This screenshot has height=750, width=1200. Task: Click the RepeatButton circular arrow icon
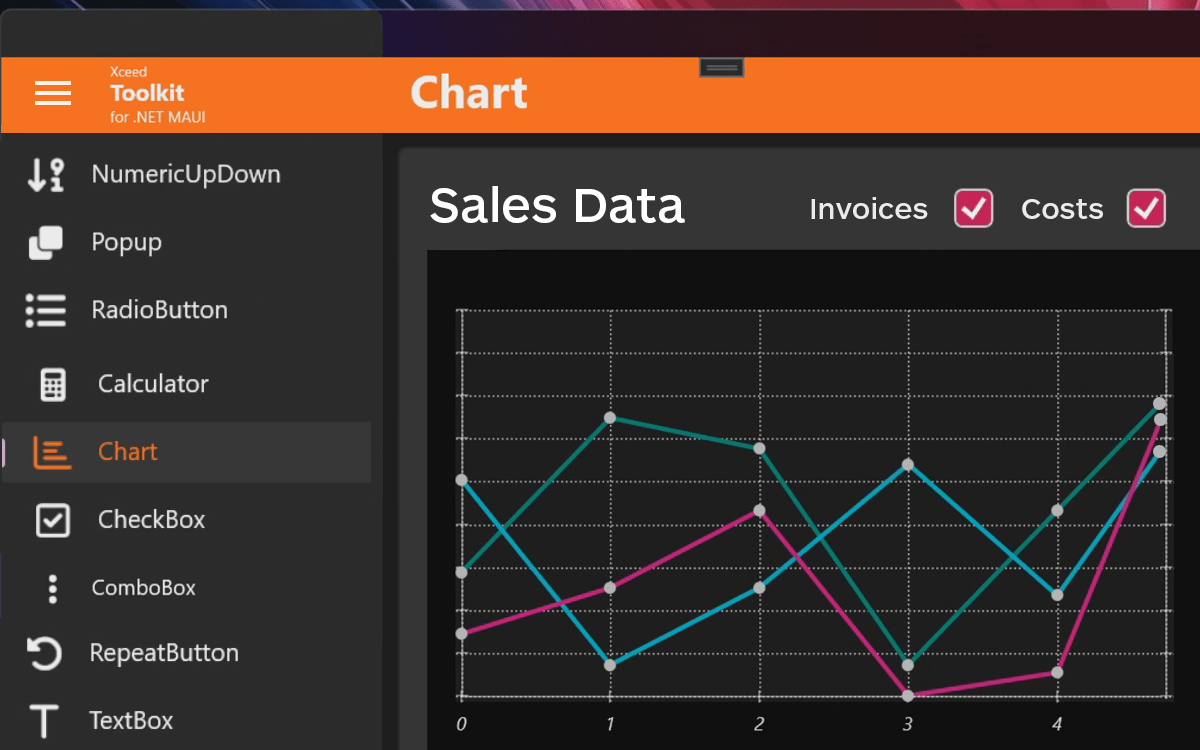45,654
